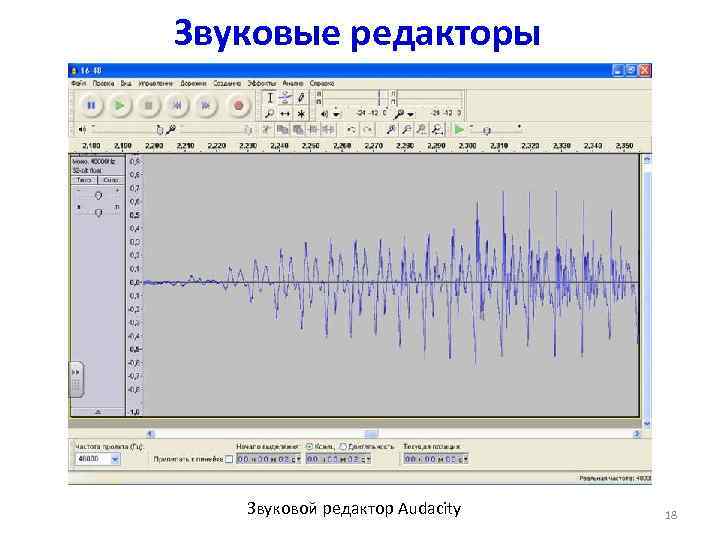Image resolution: width=720 pixels, height=540 pixels.
Task: Open the Вид menu
Action: tap(126, 84)
